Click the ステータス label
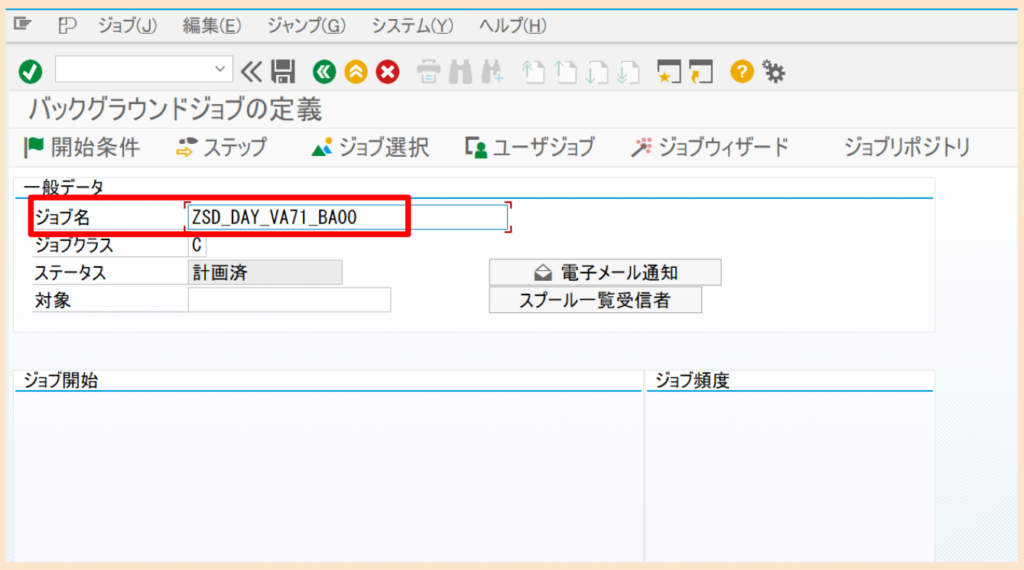This screenshot has width=1024, height=570. [x=70, y=273]
